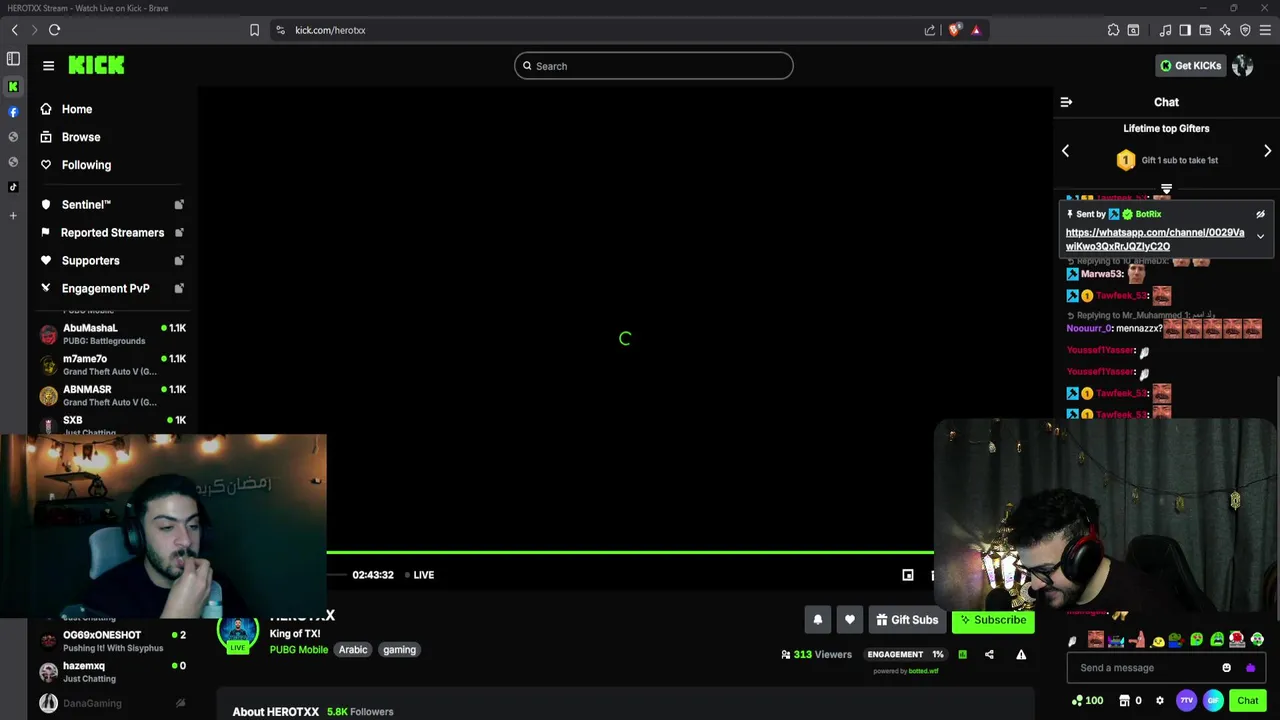The width and height of the screenshot is (1280, 720).
Task: Open Brave Rewards triangle icon
Action: tap(976, 30)
